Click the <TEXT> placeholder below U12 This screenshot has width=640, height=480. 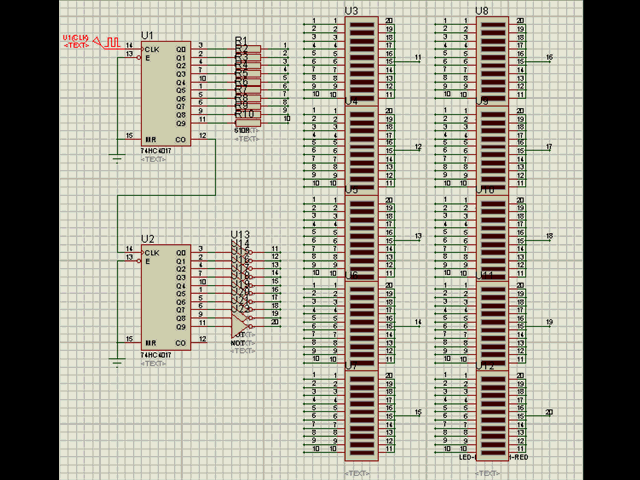(488, 473)
